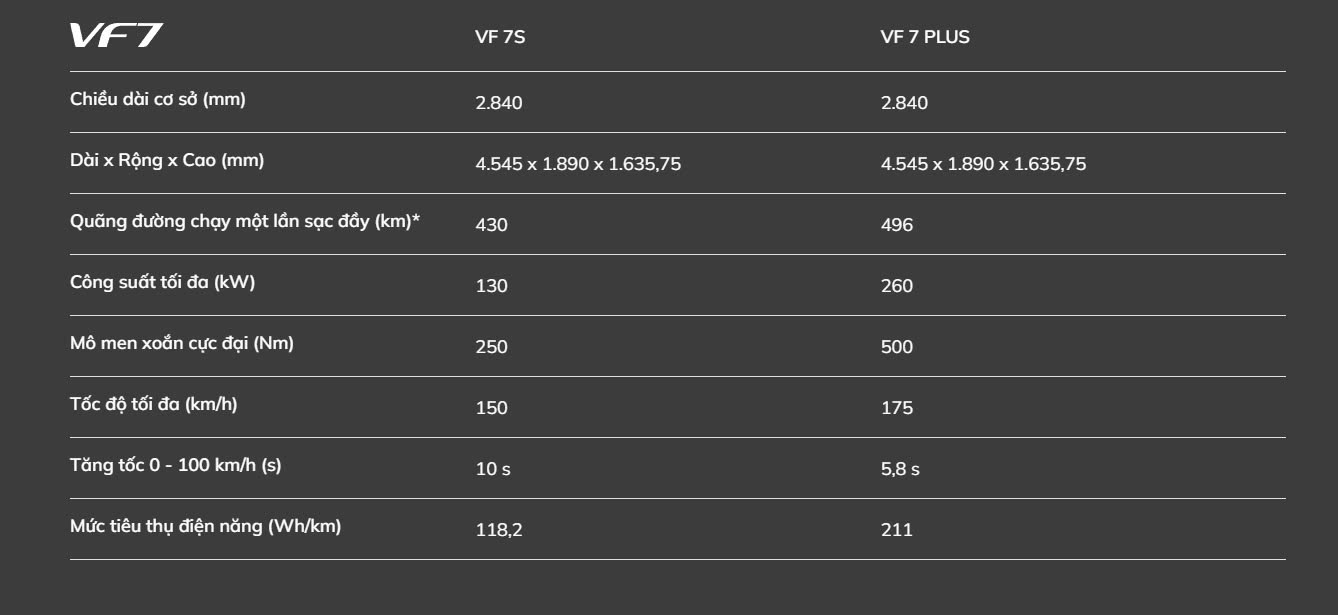Click the VF 7S range value 430
The width and height of the screenshot is (1338, 615).
tap(492, 225)
